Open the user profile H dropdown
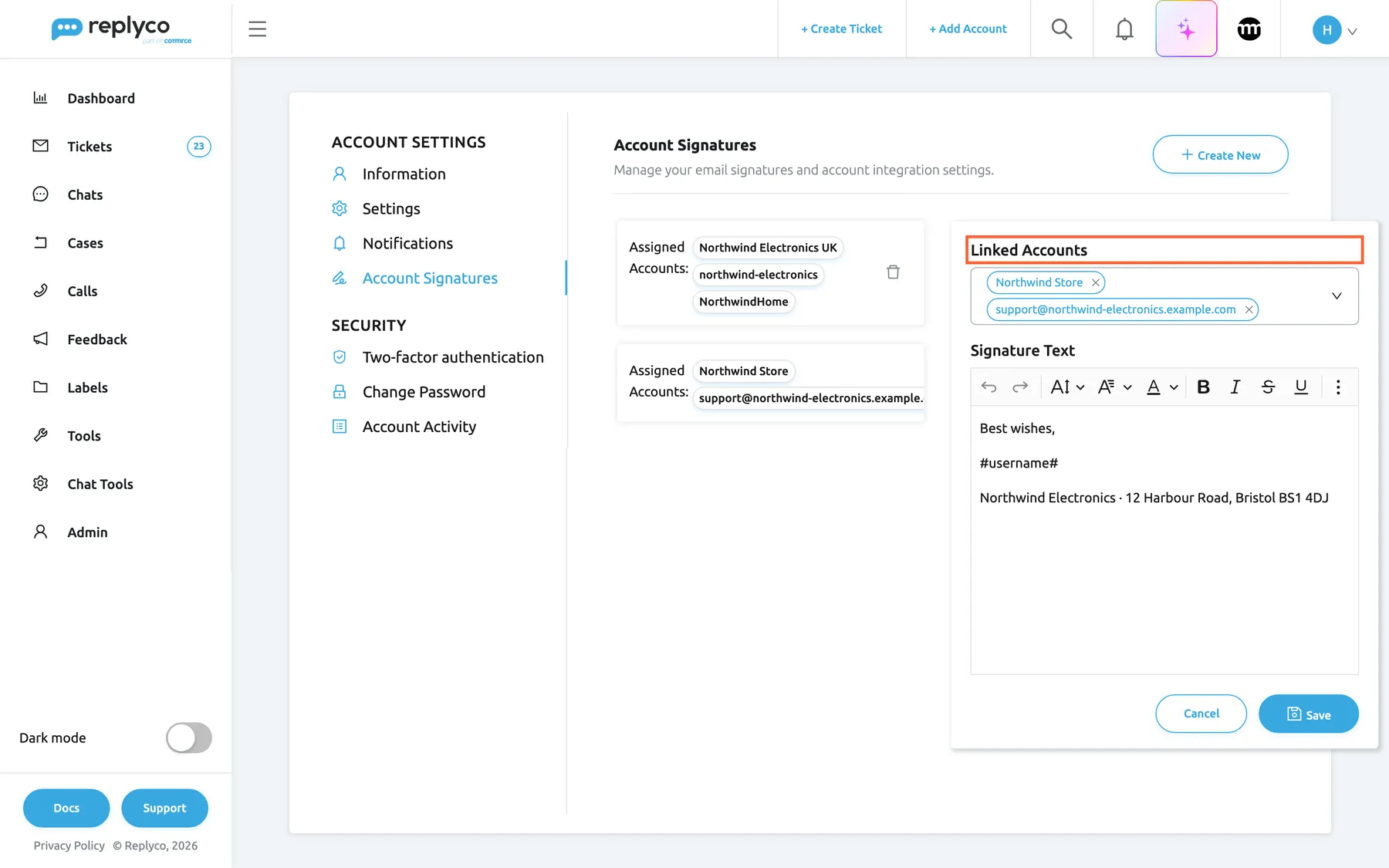This screenshot has width=1389, height=868. tap(1335, 30)
